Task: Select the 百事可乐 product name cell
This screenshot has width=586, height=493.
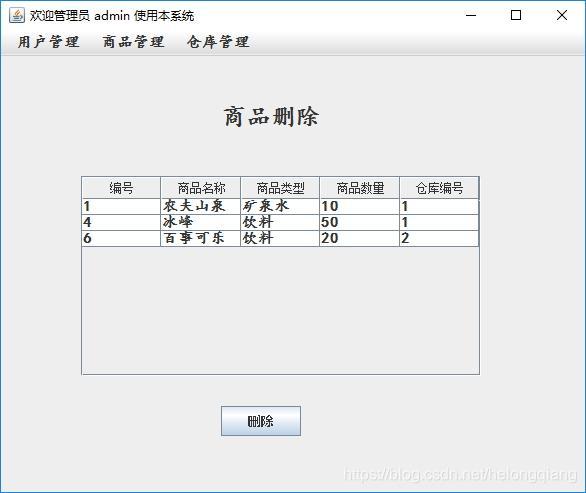Action: tap(201, 238)
